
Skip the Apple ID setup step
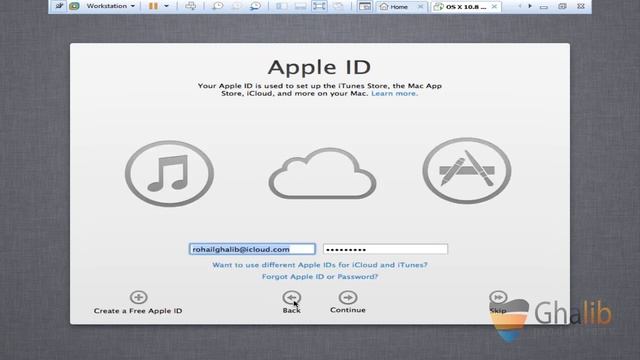click(x=498, y=302)
